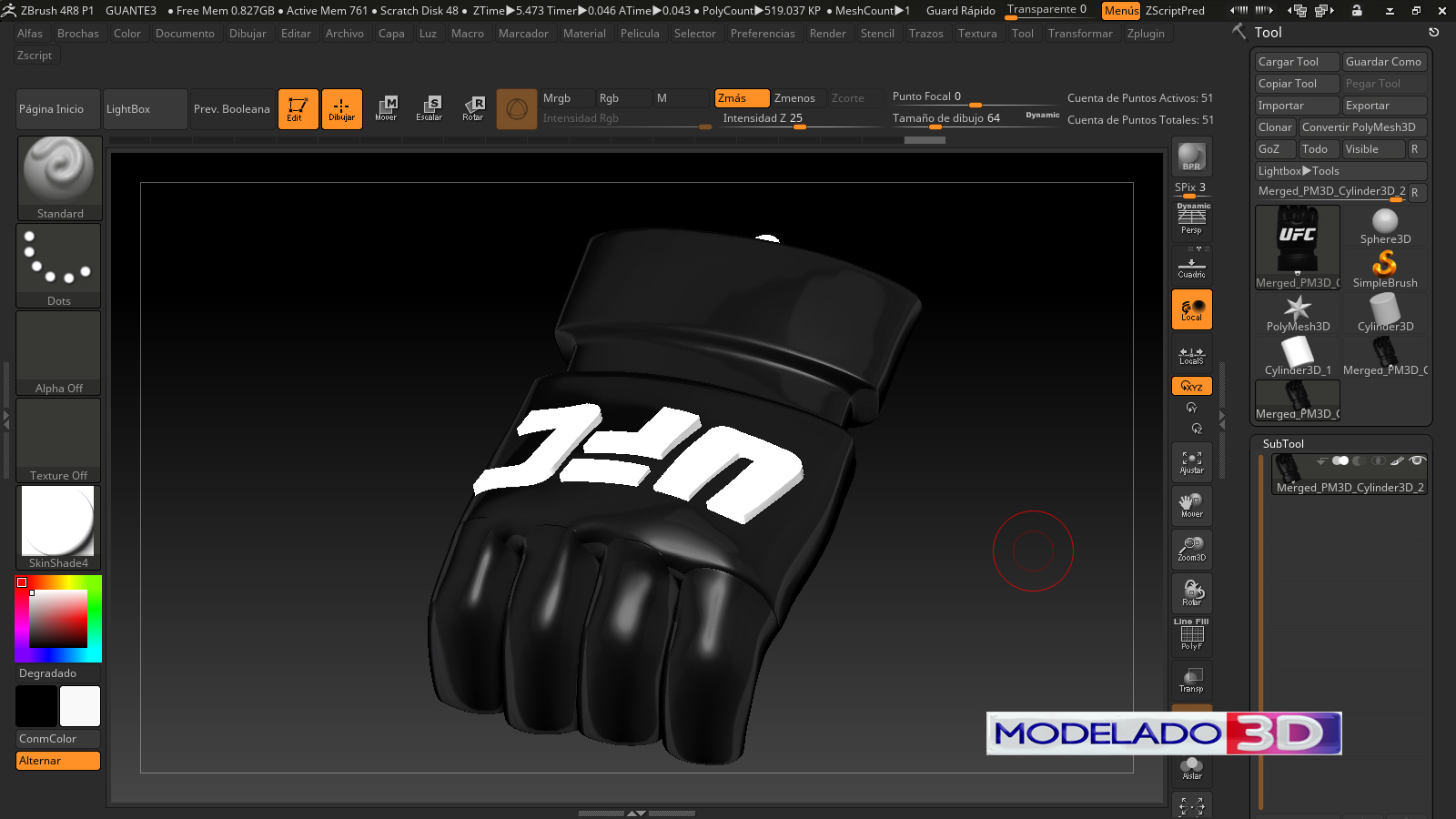Select the Mover gizmo tool
The image size is (1456, 819).
[x=386, y=109]
